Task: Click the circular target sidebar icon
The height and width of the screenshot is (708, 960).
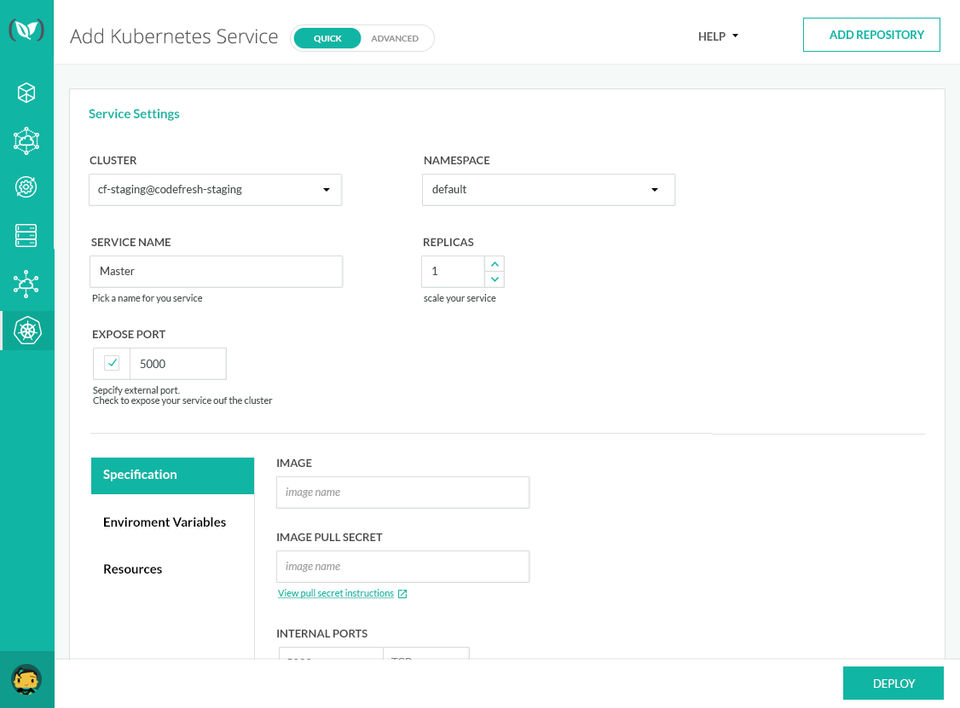Action: click(x=26, y=187)
